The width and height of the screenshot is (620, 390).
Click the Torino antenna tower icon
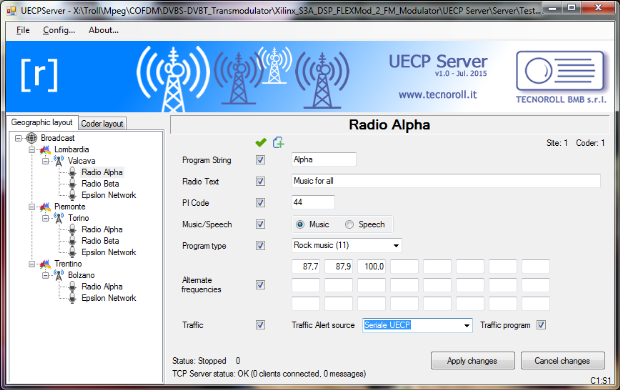[59, 218]
